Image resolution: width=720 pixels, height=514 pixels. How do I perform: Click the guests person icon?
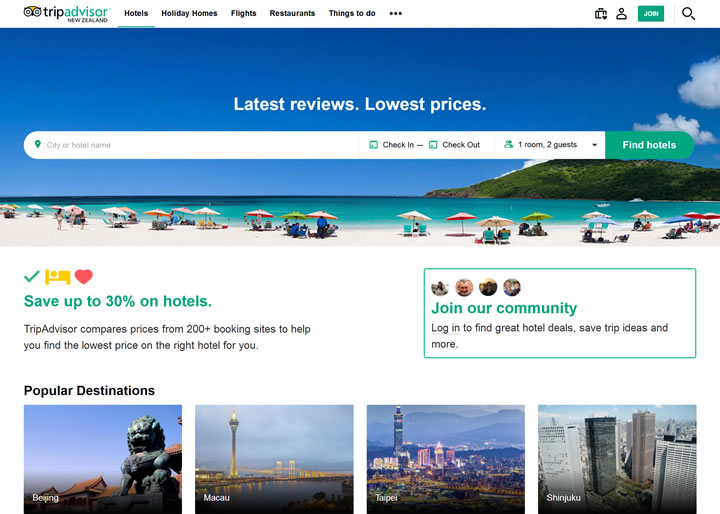click(x=509, y=145)
